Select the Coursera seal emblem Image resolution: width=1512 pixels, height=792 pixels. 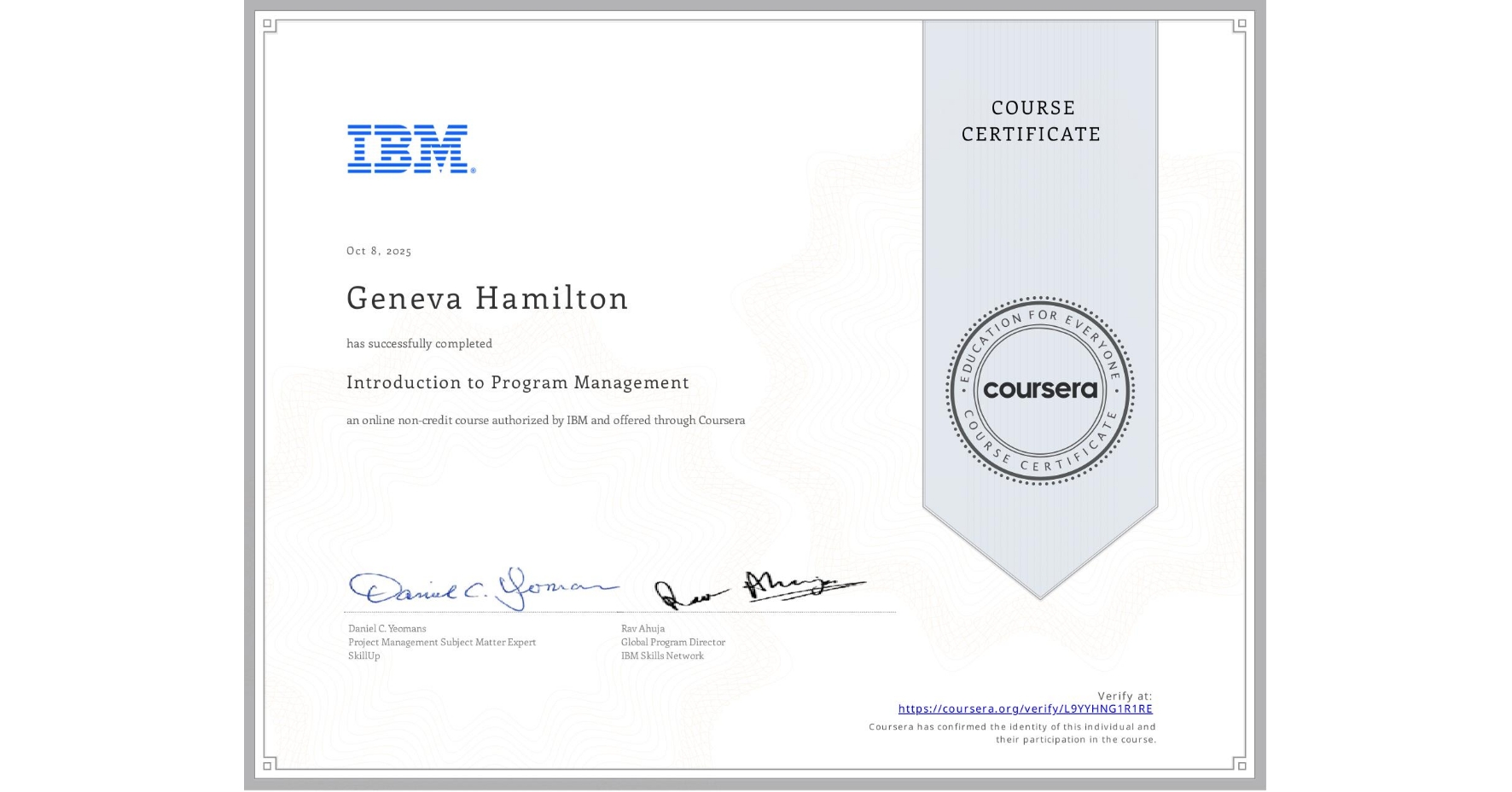click(1039, 391)
